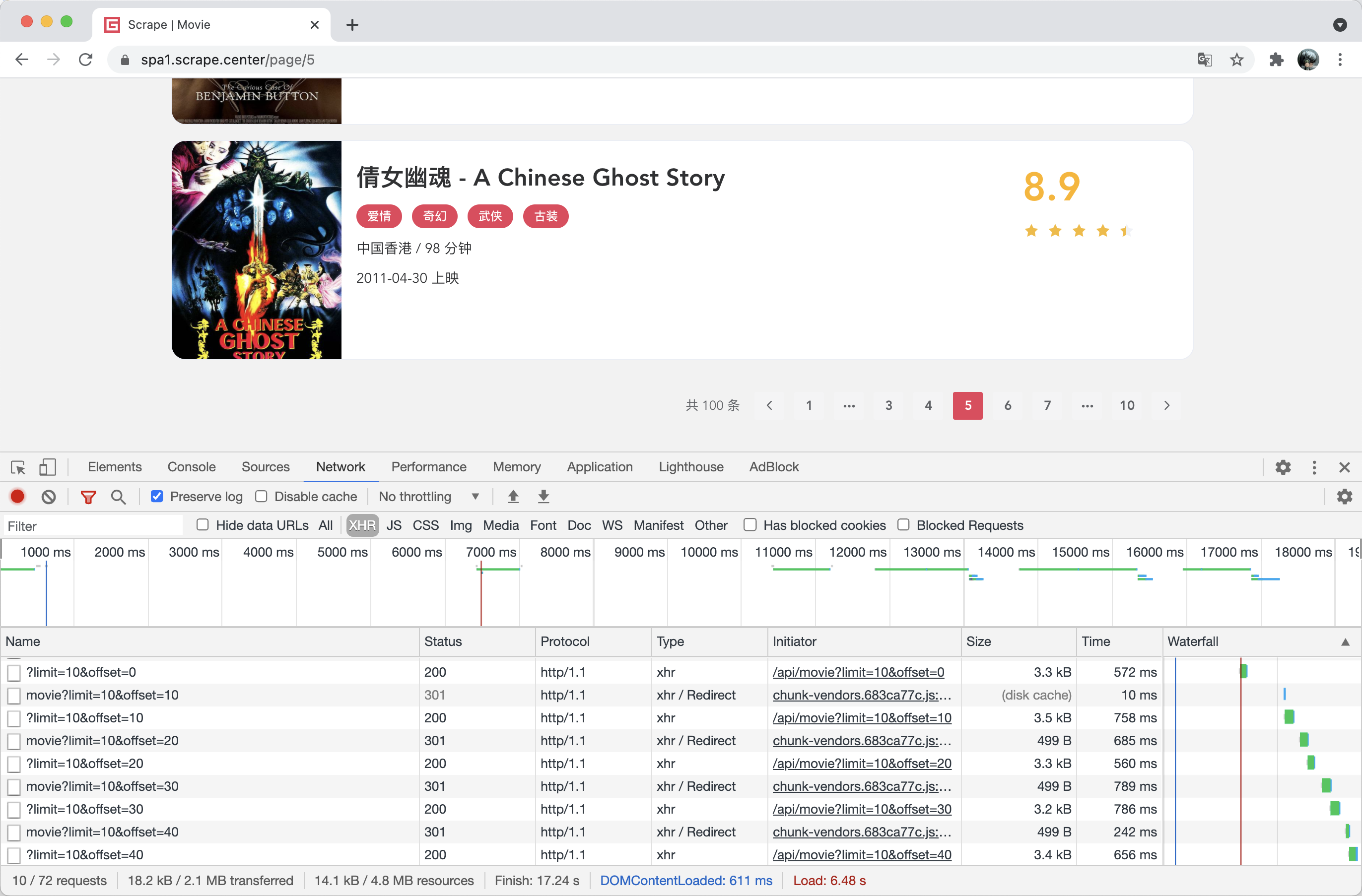
Task: Click the A Chinese Ghost Story poster
Action: [x=257, y=250]
